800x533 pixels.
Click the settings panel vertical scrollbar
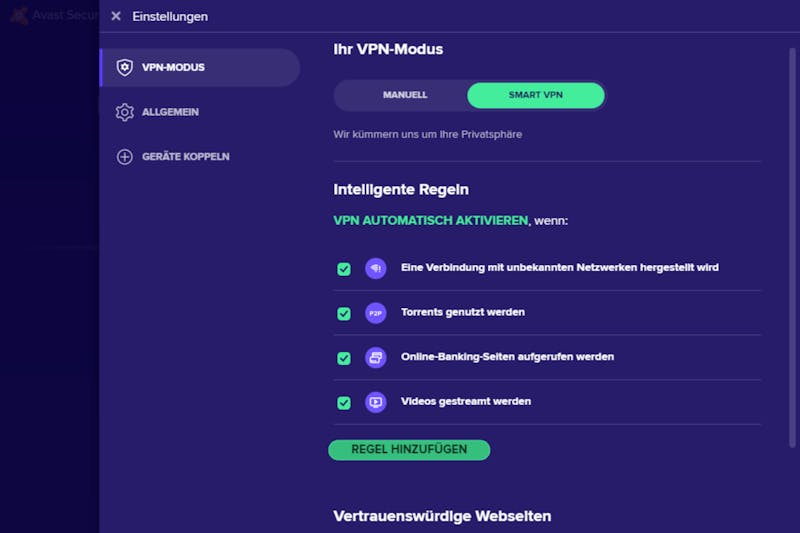792,248
